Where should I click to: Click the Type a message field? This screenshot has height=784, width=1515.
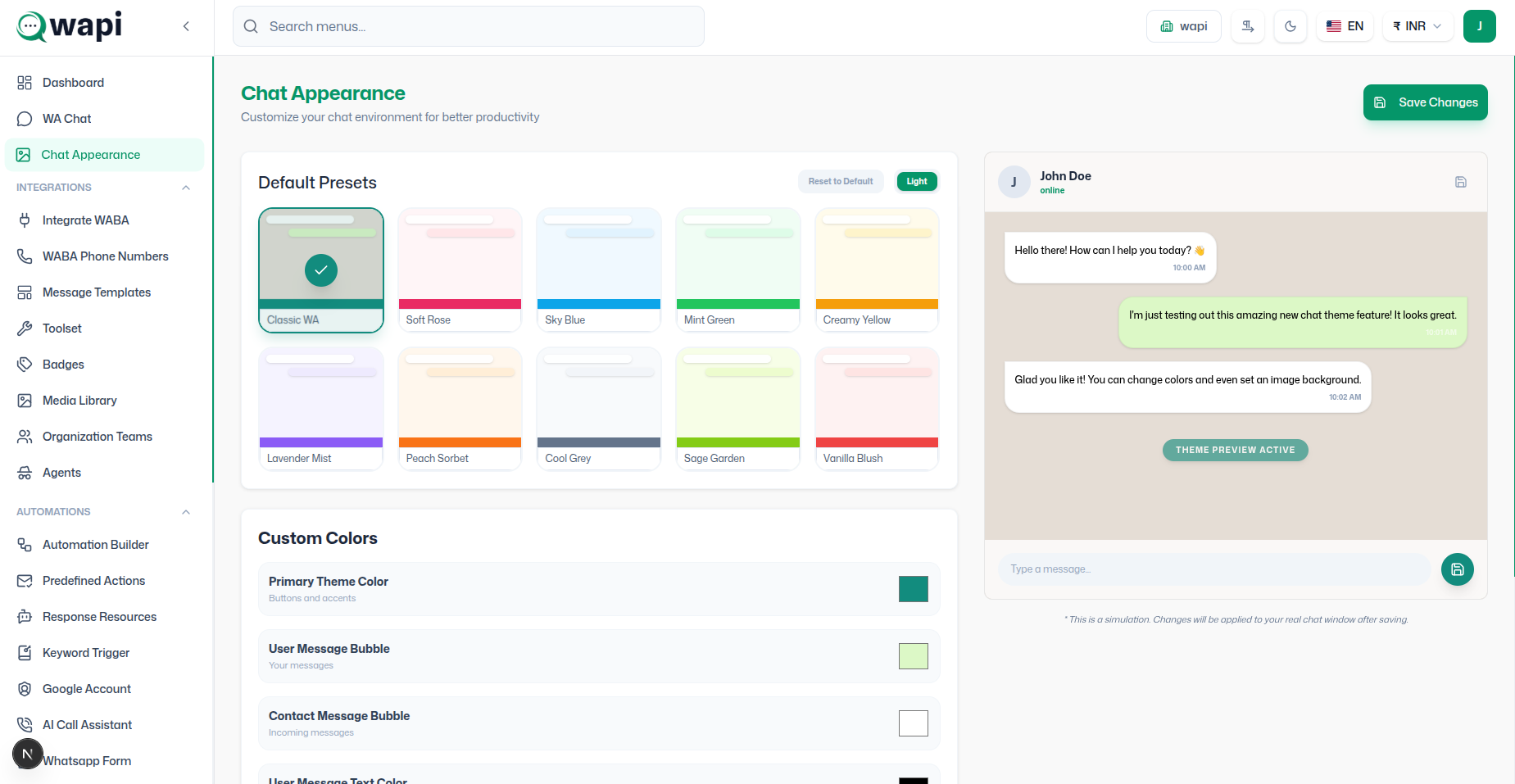(x=1214, y=569)
